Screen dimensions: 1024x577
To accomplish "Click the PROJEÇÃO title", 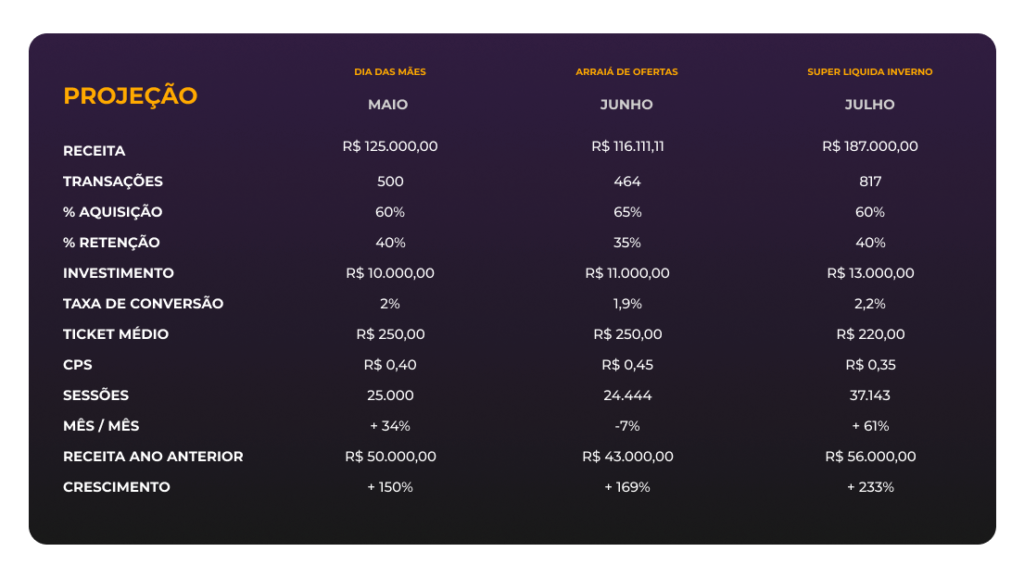I will click(x=130, y=95).
